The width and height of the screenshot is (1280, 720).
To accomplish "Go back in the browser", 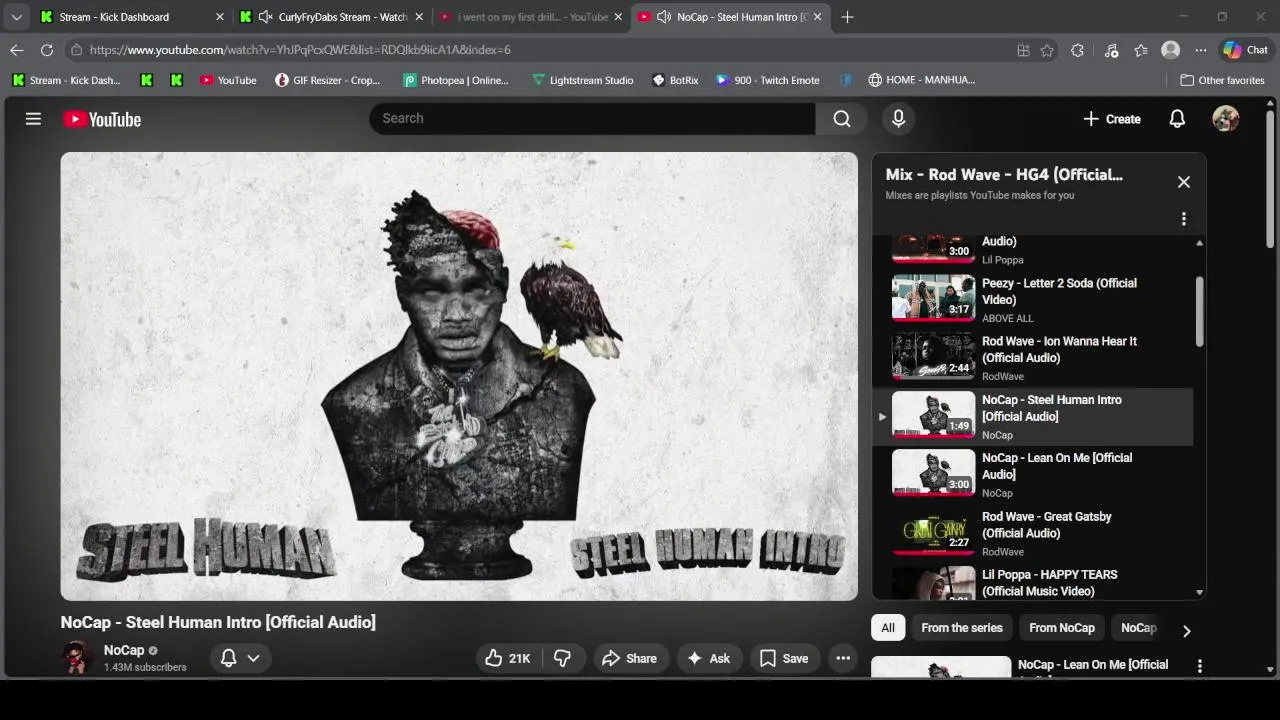I will tap(17, 49).
